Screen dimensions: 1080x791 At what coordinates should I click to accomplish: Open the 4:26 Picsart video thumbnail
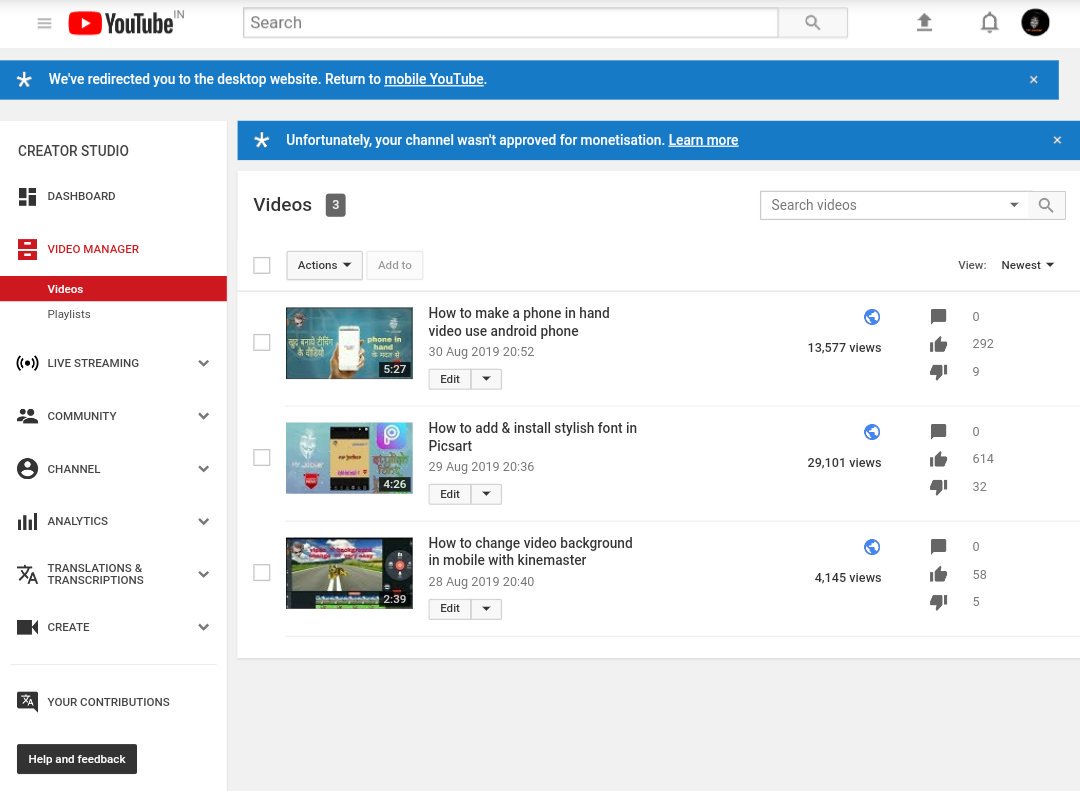349,458
